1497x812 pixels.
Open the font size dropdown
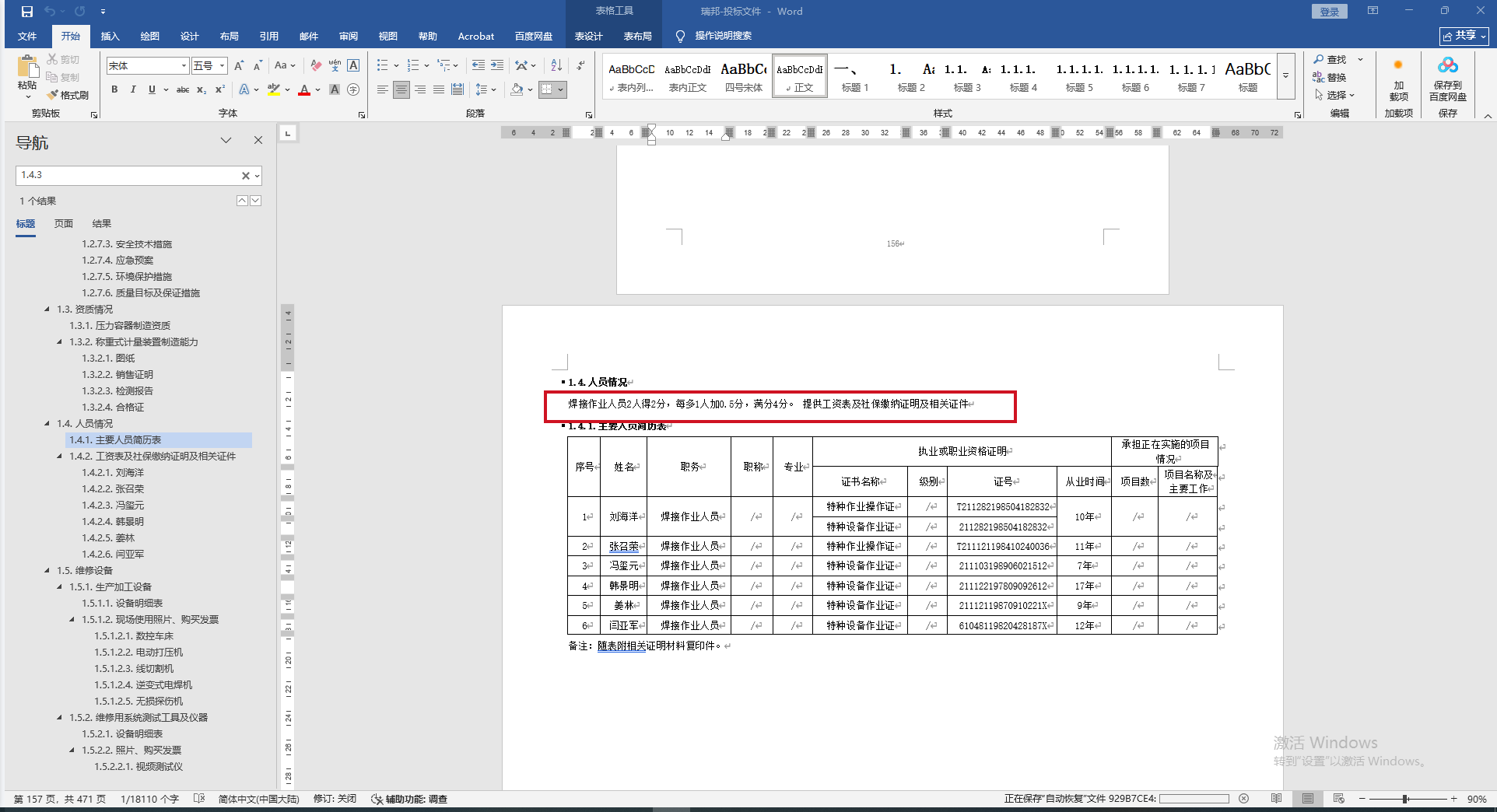pos(222,66)
